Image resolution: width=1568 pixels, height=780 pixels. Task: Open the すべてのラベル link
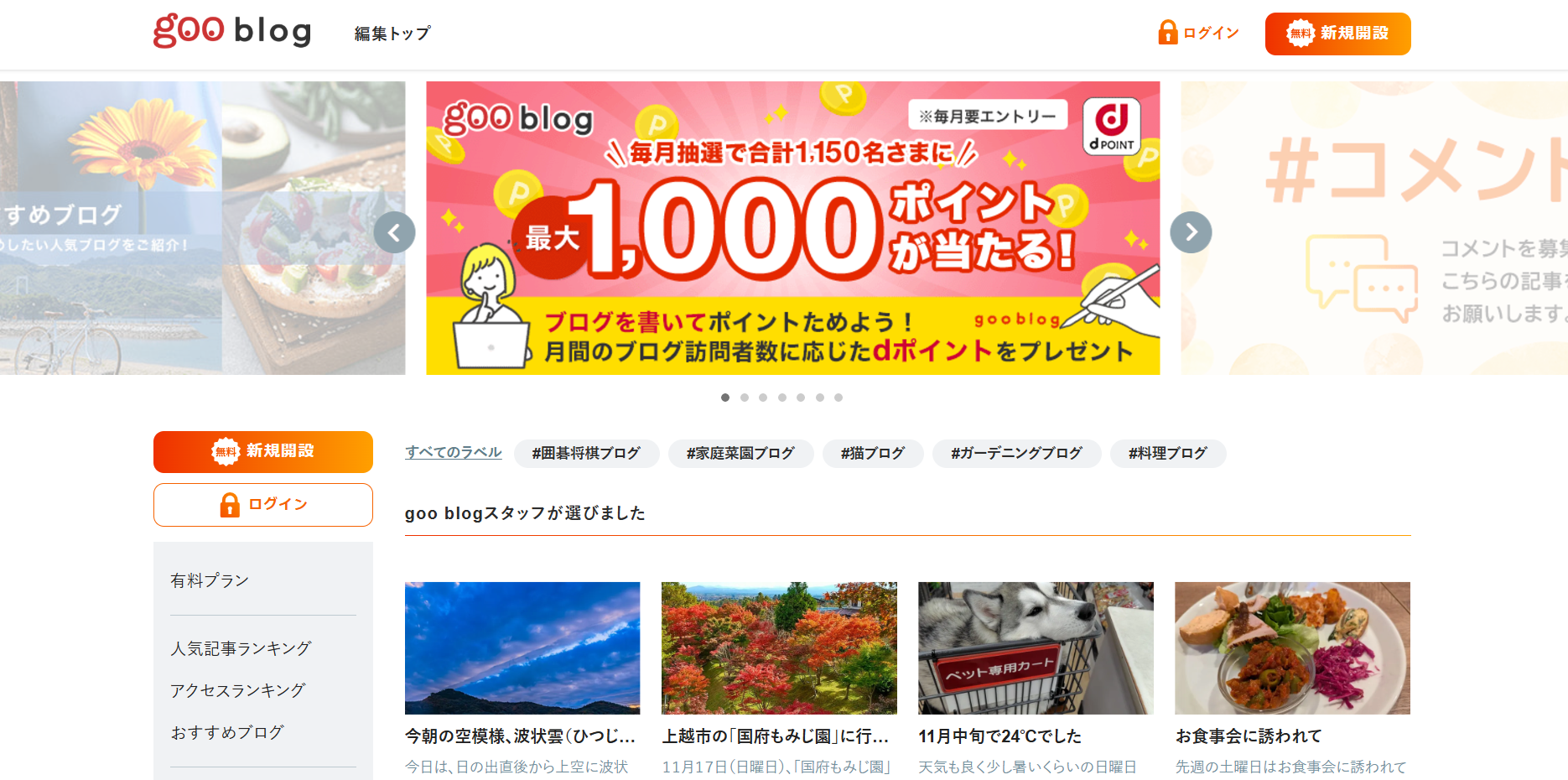[454, 452]
